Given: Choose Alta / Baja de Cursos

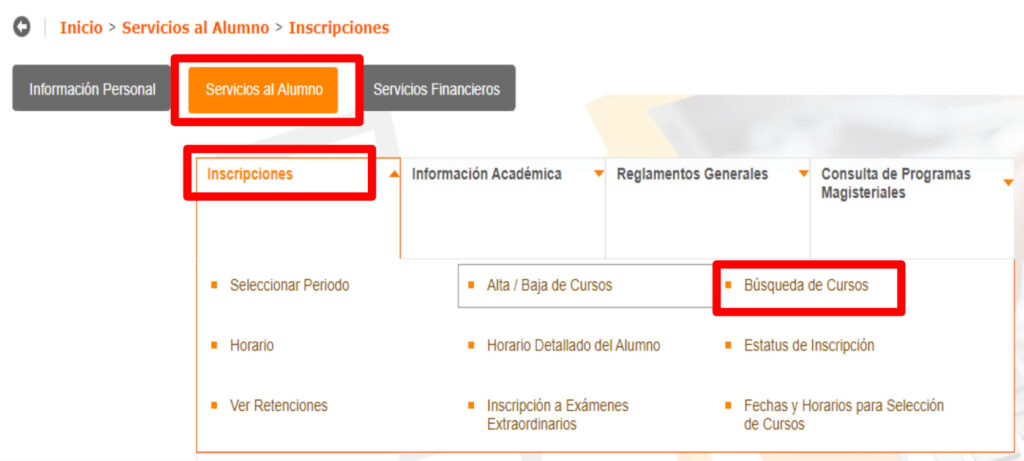Looking at the screenshot, I should [549, 285].
